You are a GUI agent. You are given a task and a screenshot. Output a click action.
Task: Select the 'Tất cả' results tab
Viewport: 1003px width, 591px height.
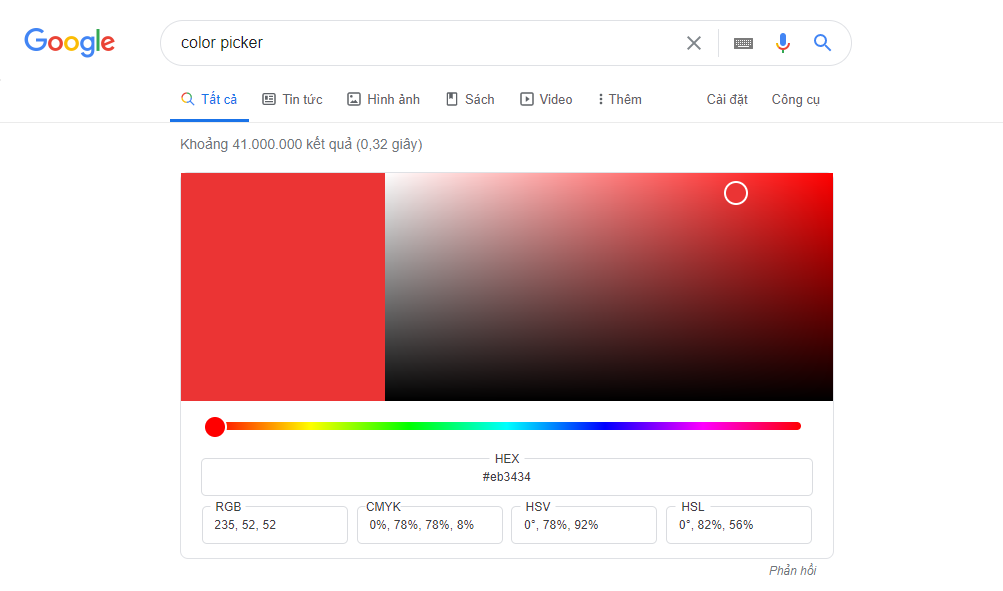point(209,100)
